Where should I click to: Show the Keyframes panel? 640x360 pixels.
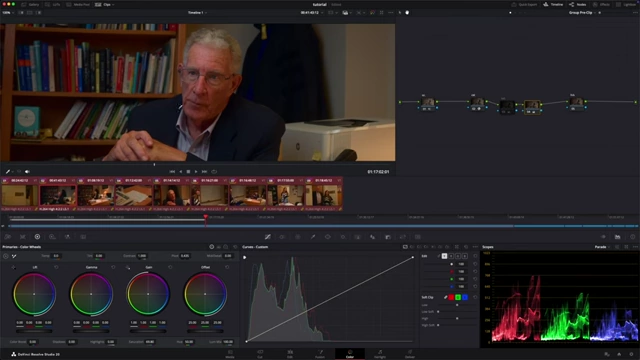coord(603,237)
